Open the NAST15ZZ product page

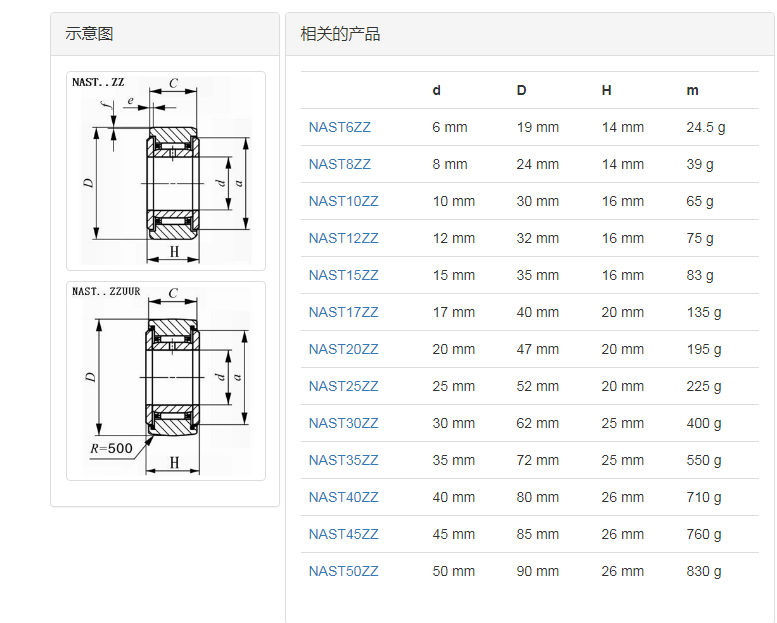pos(343,275)
